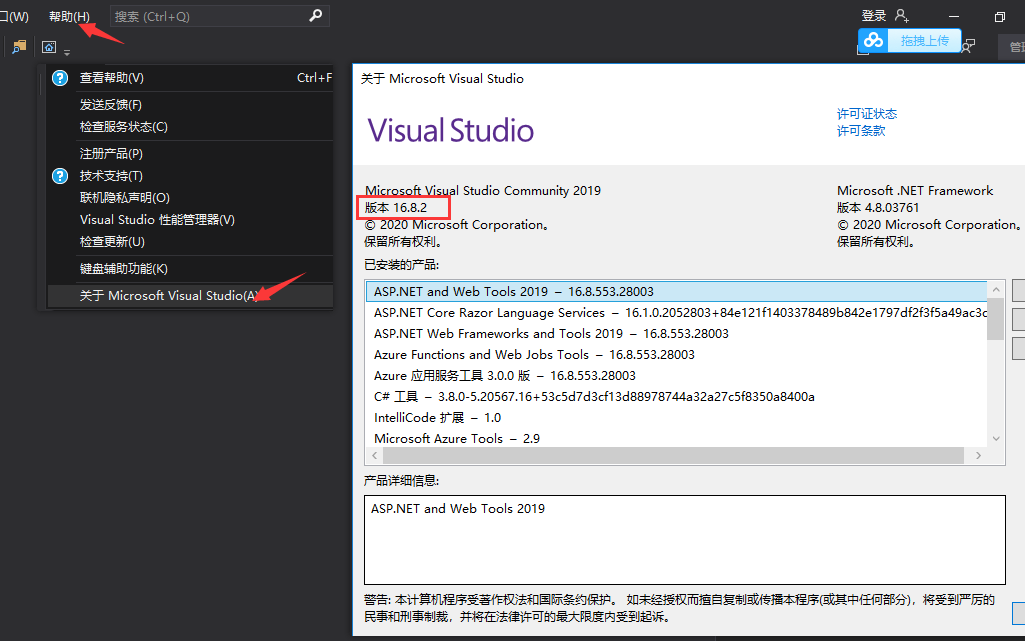Click the home window icon in the toolbar
The image size is (1025, 641).
[x=48, y=47]
